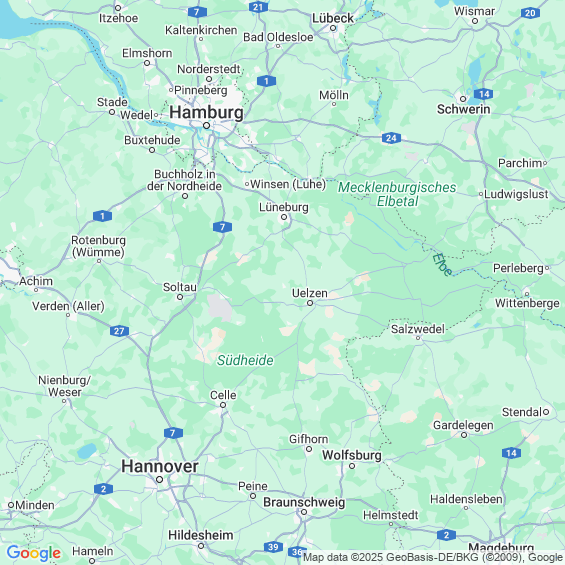
Task: Select the Lüneburg city label
Action: coord(284,207)
